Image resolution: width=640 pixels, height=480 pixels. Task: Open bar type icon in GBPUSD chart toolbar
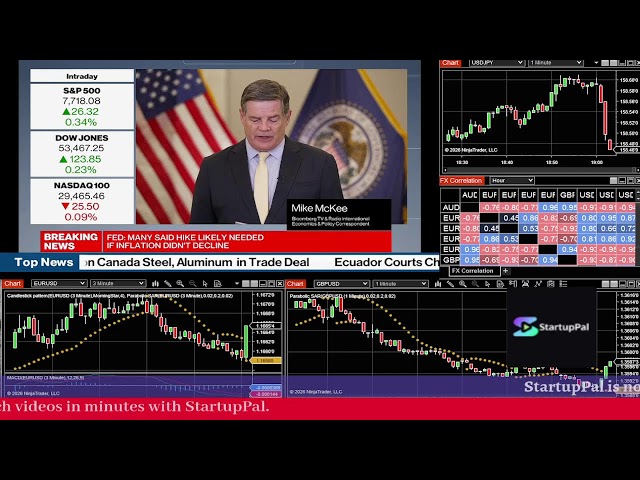click(438, 284)
